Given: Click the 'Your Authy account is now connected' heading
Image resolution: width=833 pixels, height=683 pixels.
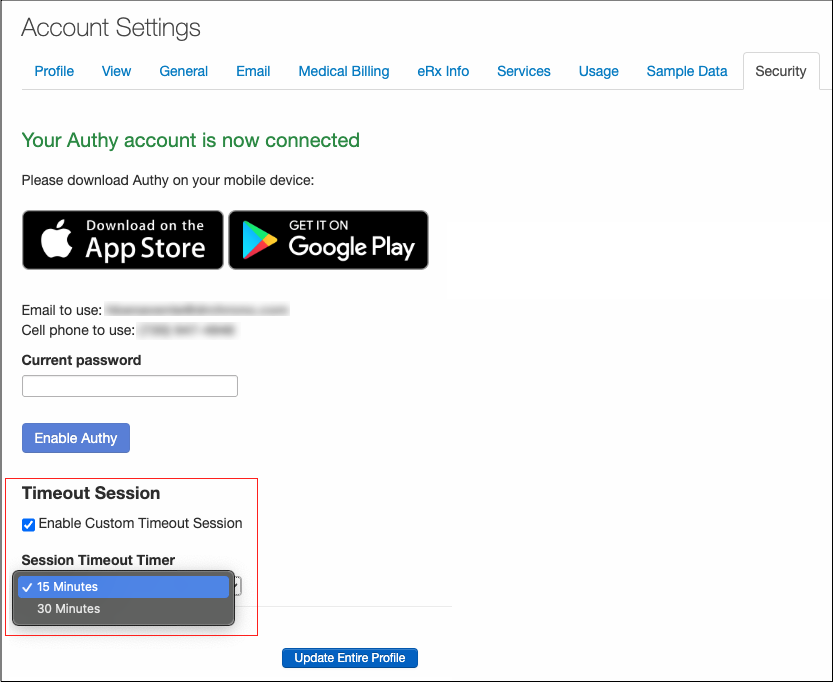Looking at the screenshot, I should coord(191,140).
